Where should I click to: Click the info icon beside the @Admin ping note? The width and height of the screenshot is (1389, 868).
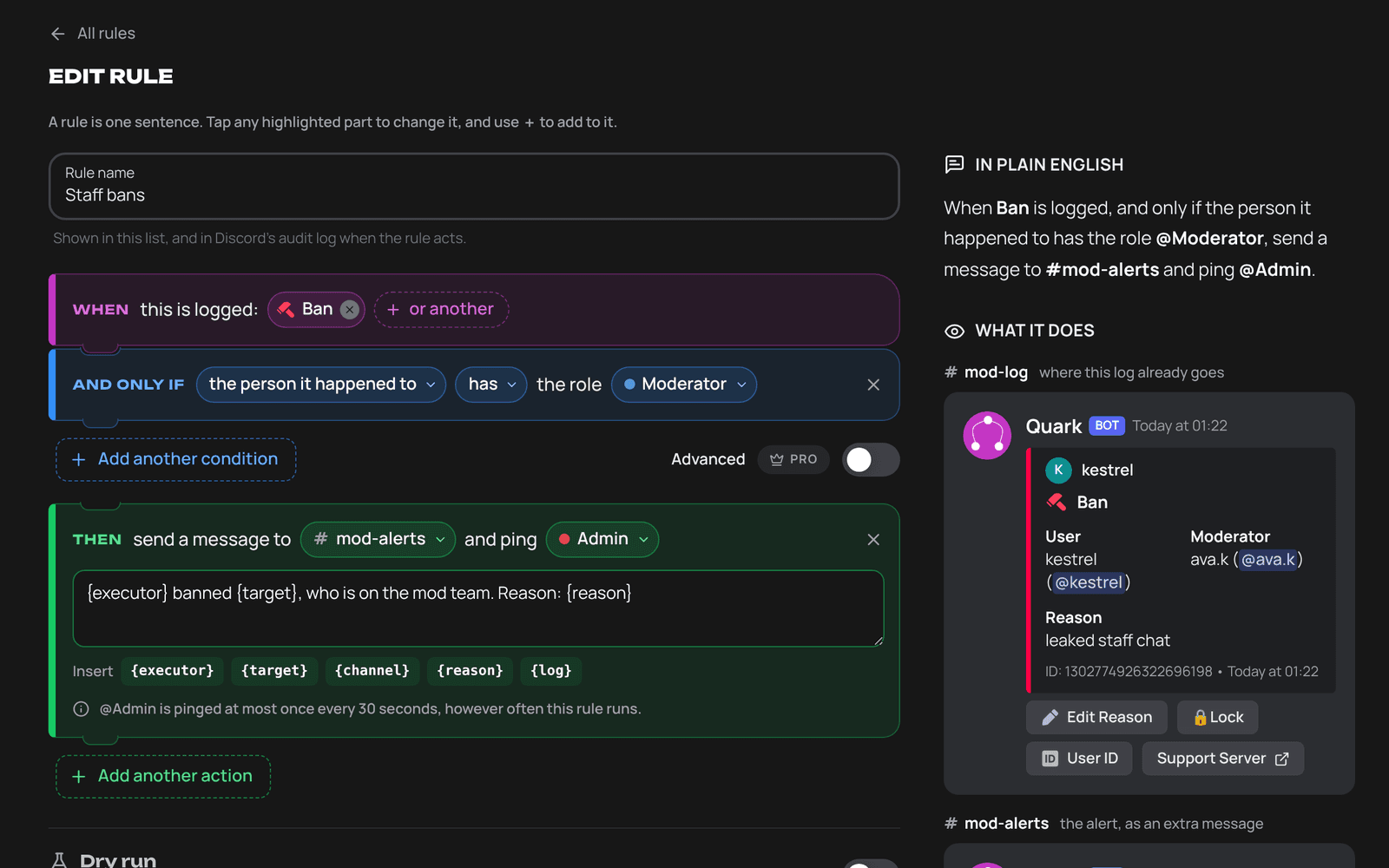click(82, 709)
